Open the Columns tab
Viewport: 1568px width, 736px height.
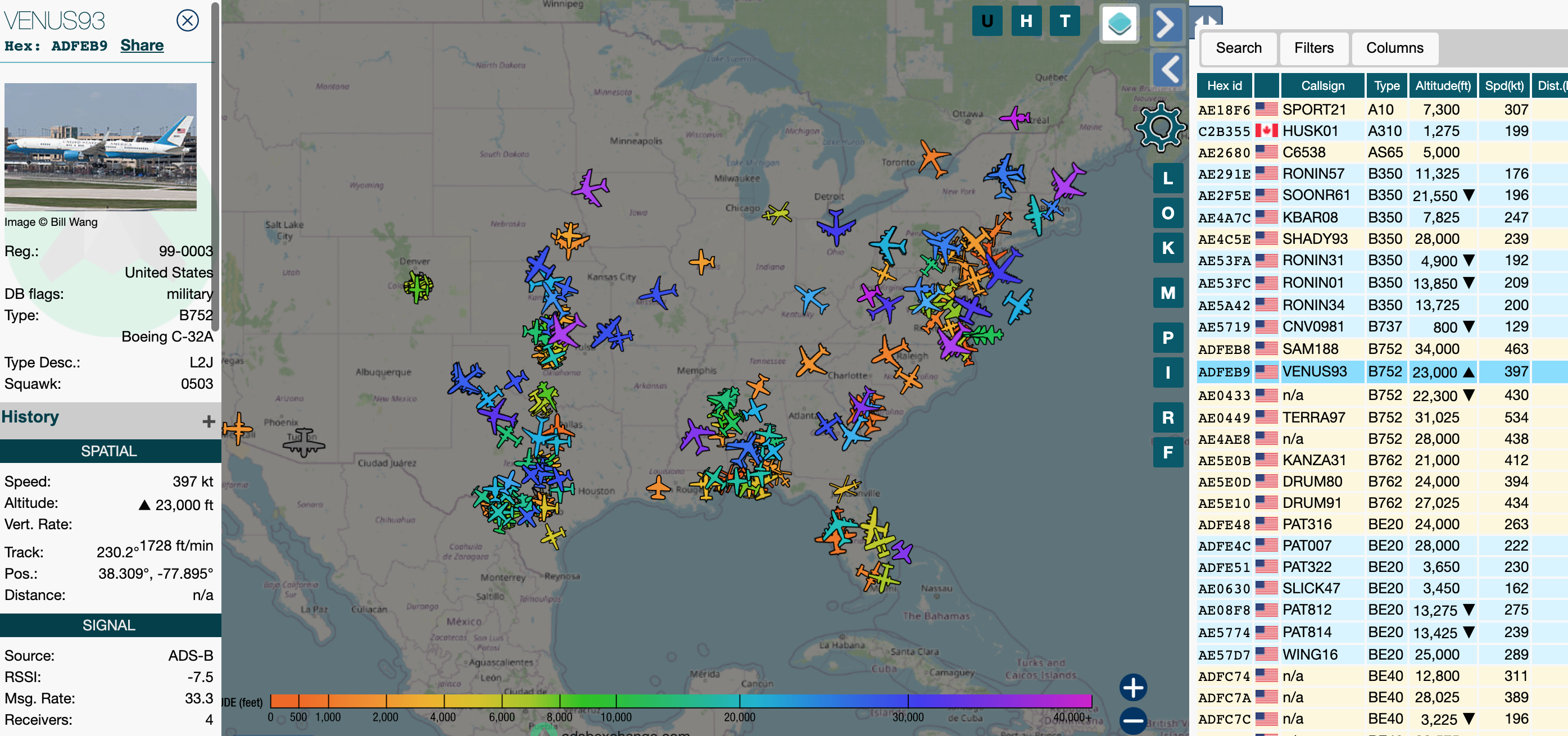tap(1394, 48)
